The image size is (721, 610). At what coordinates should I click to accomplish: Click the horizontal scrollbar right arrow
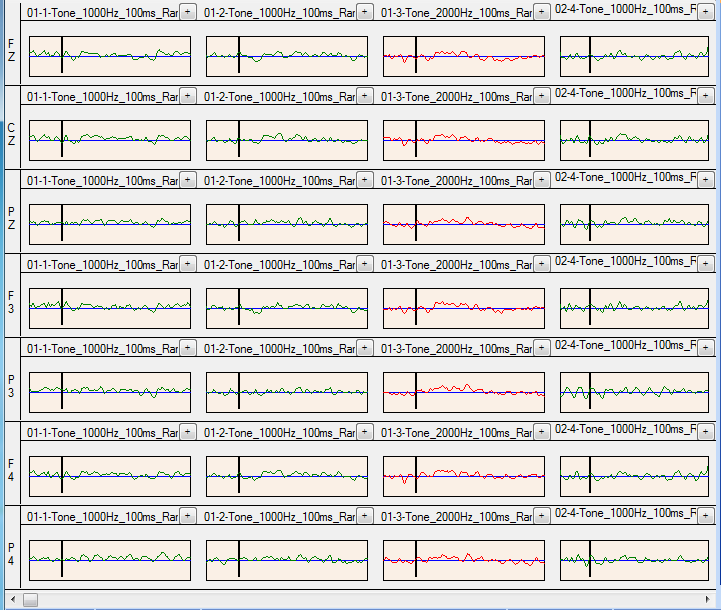(x=708, y=599)
